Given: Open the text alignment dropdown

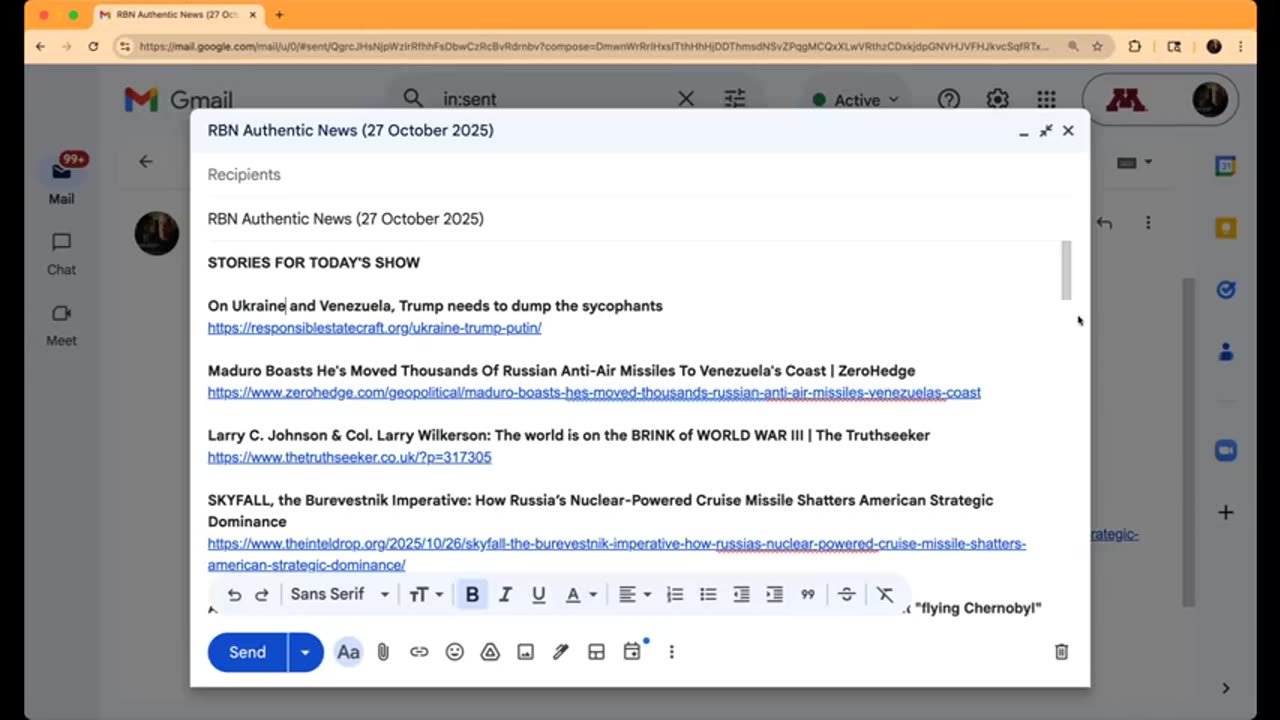Looking at the screenshot, I should 634,595.
